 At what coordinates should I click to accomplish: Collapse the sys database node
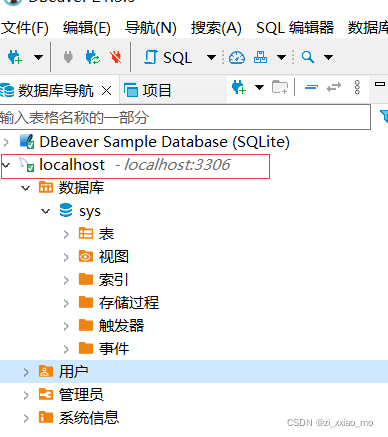coord(45,211)
